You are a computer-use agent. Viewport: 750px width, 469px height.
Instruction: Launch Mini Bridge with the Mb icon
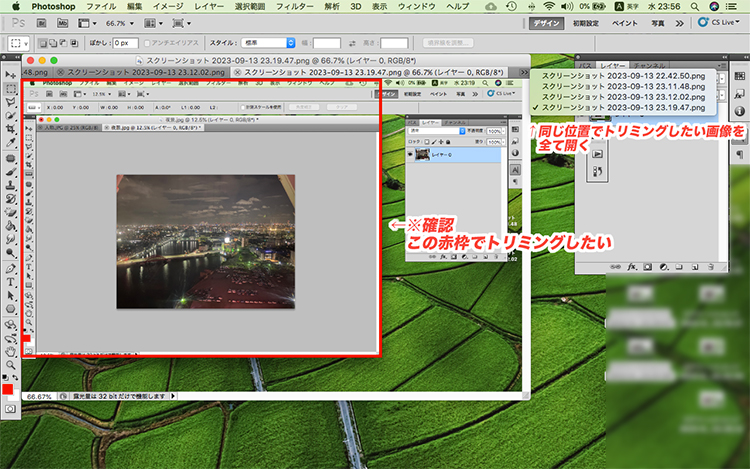point(62,23)
